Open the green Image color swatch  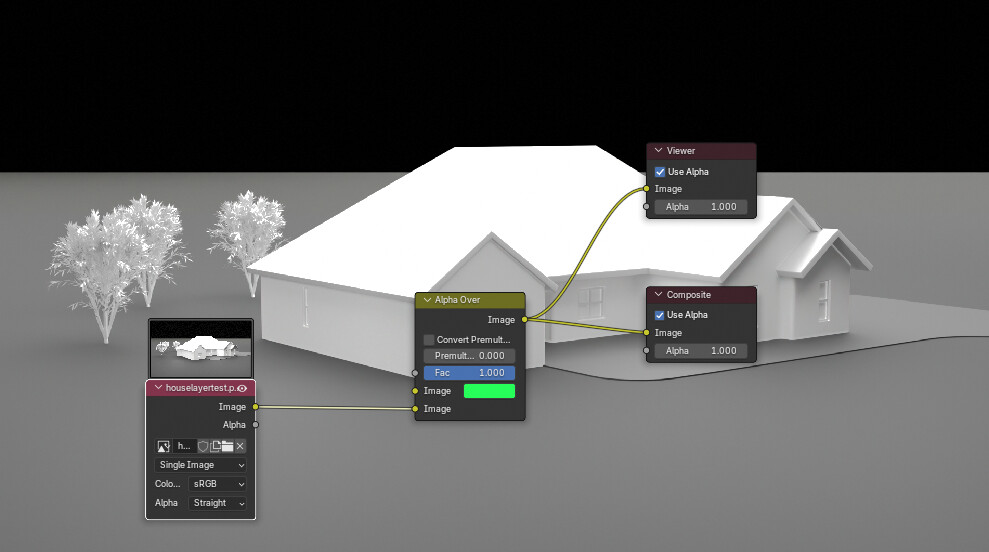489,391
